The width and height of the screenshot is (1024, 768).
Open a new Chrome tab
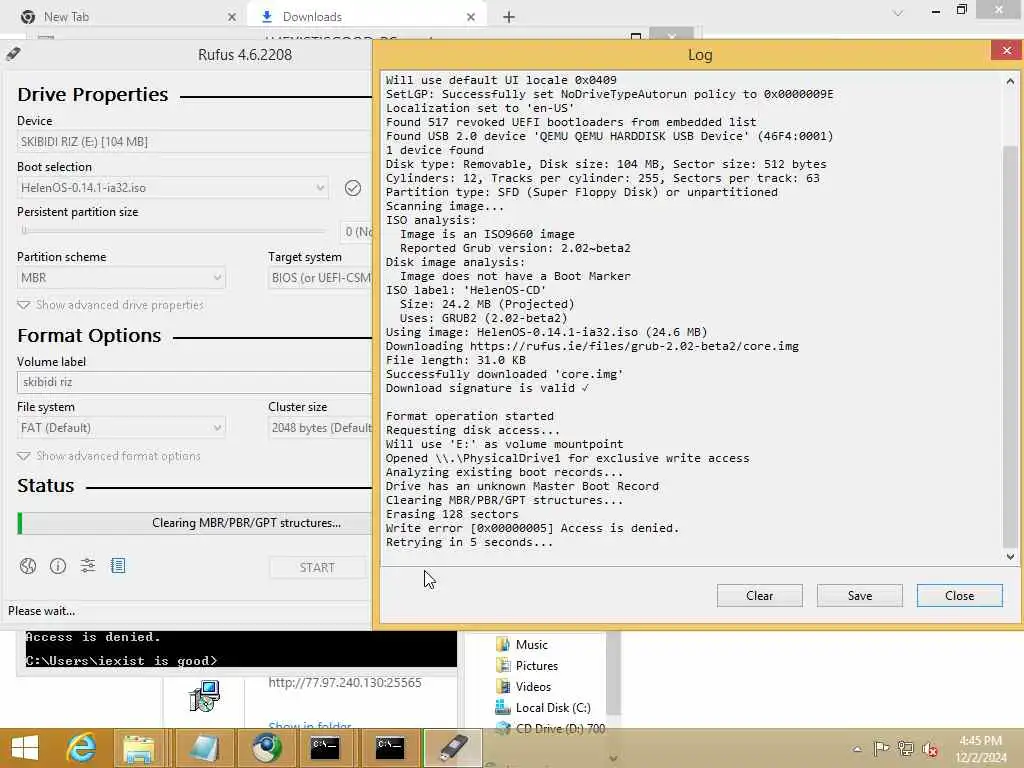509,17
